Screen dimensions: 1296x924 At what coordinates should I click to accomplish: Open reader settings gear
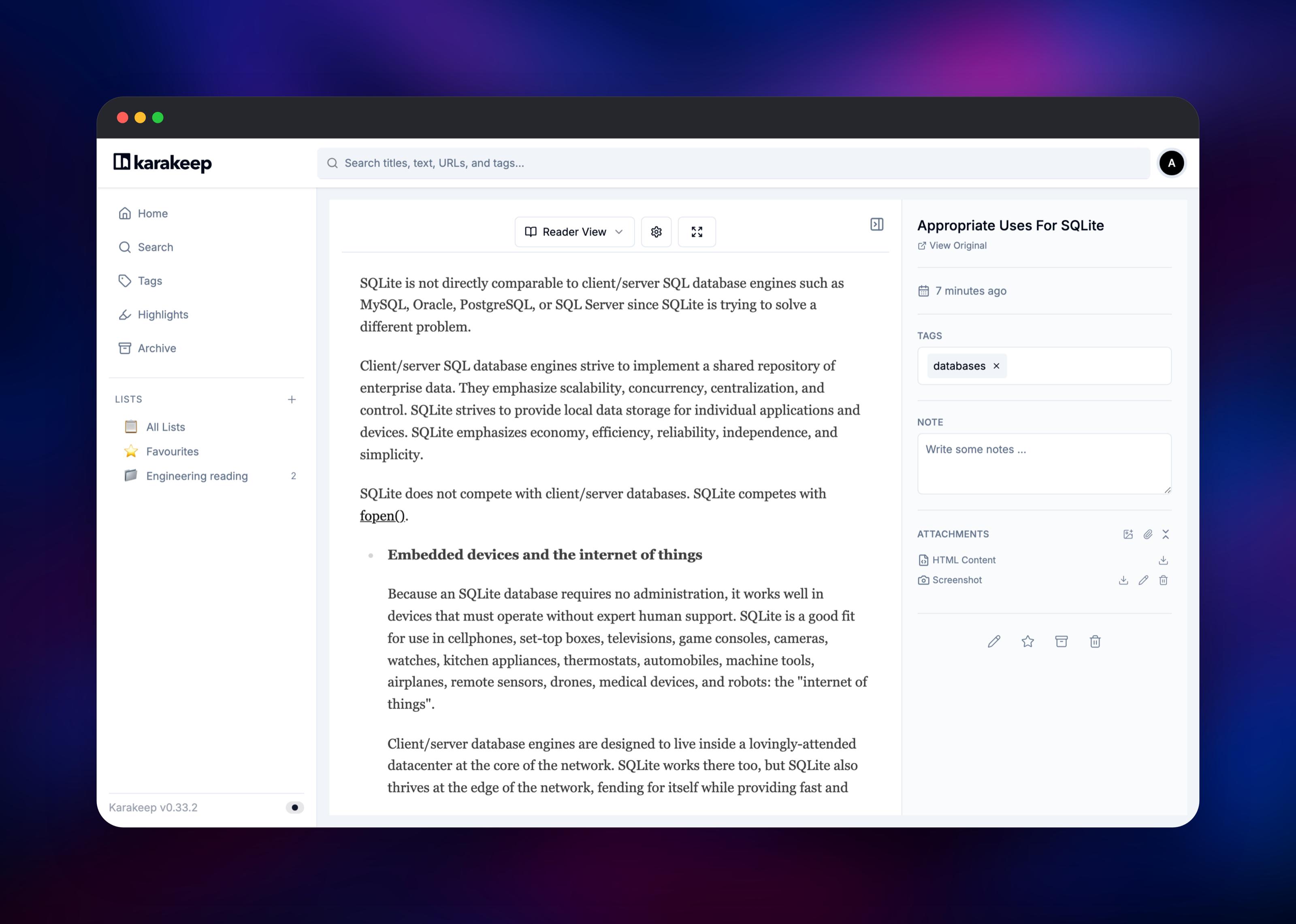tap(656, 232)
